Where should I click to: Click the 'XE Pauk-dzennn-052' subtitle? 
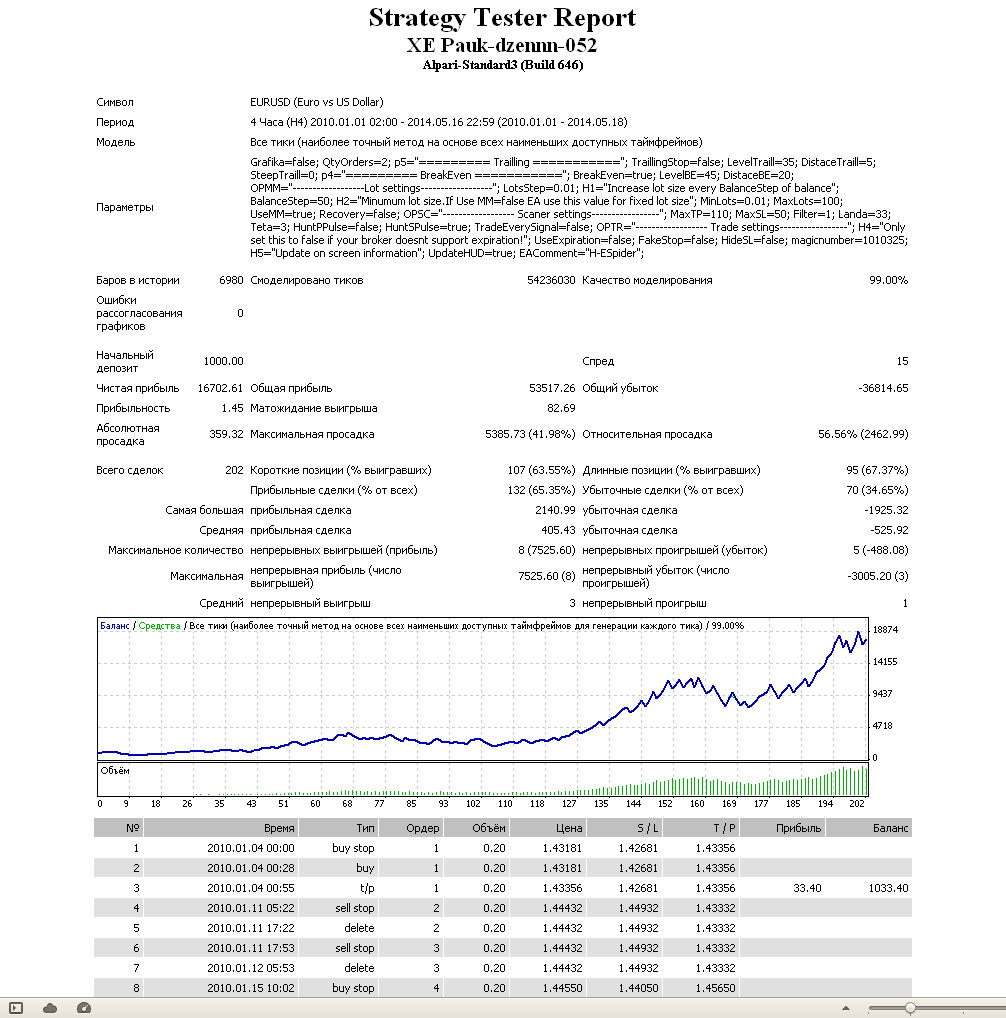pos(502,45)
